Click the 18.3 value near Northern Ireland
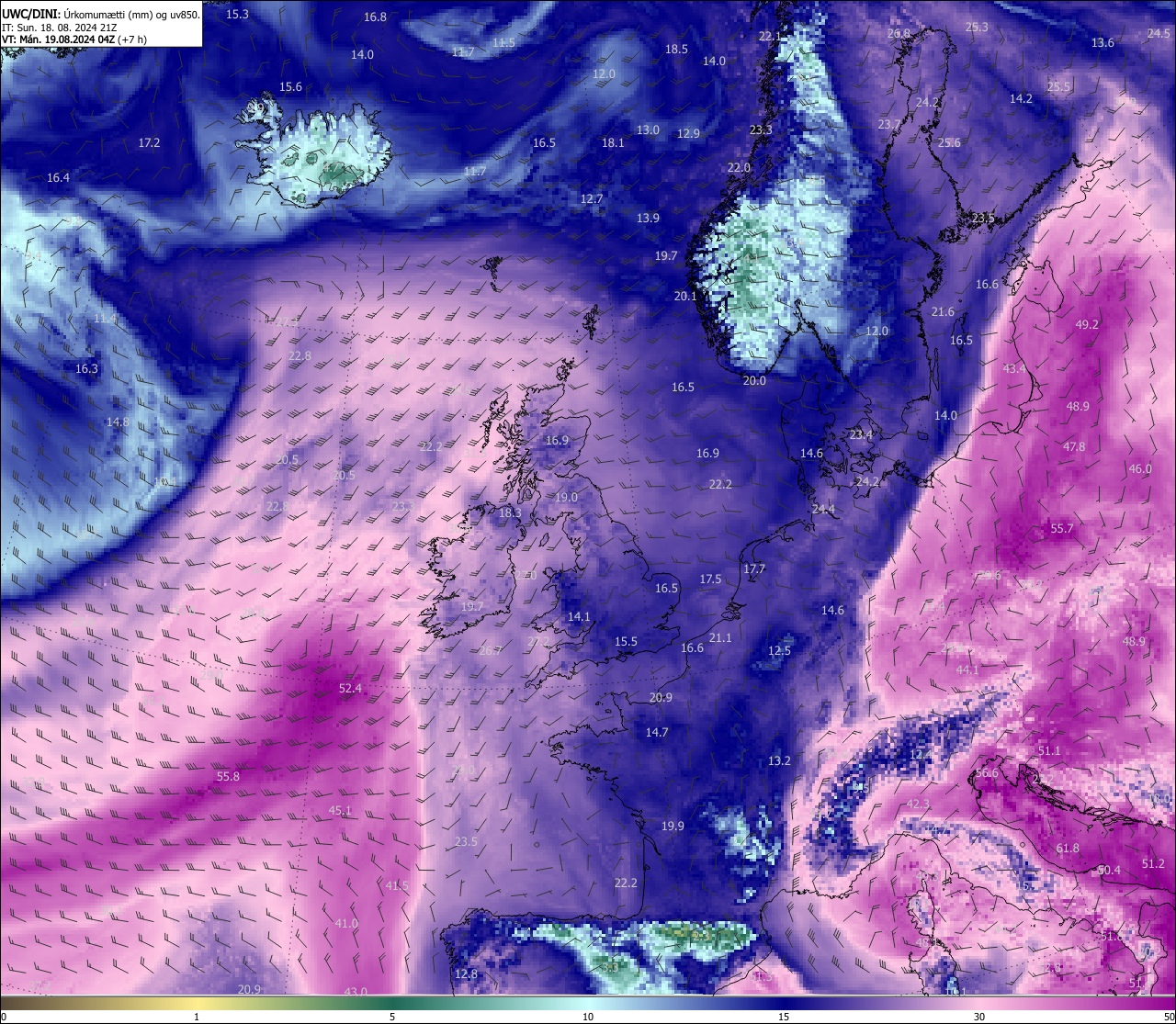1176x1024 pixels. pos(510,512)
